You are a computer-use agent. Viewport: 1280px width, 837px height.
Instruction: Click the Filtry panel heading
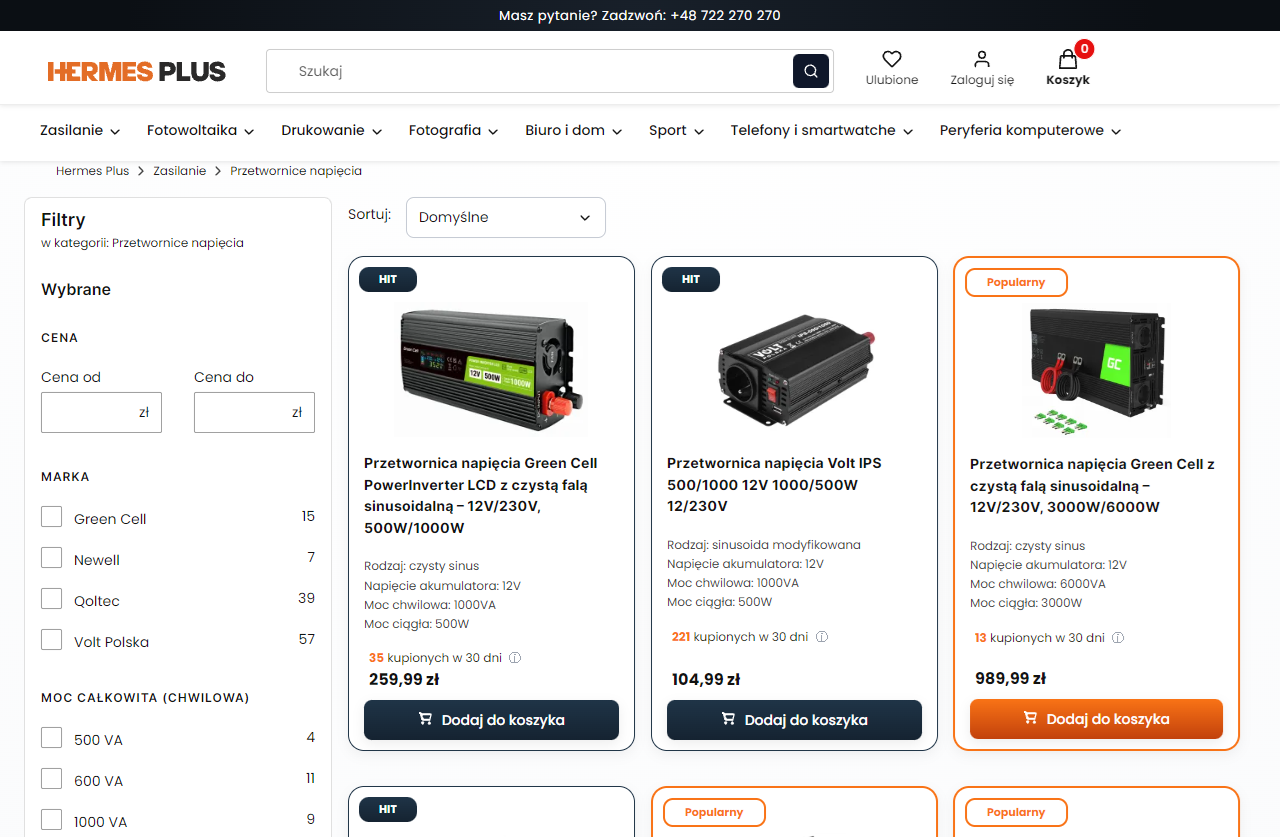[x=63, y=220]
